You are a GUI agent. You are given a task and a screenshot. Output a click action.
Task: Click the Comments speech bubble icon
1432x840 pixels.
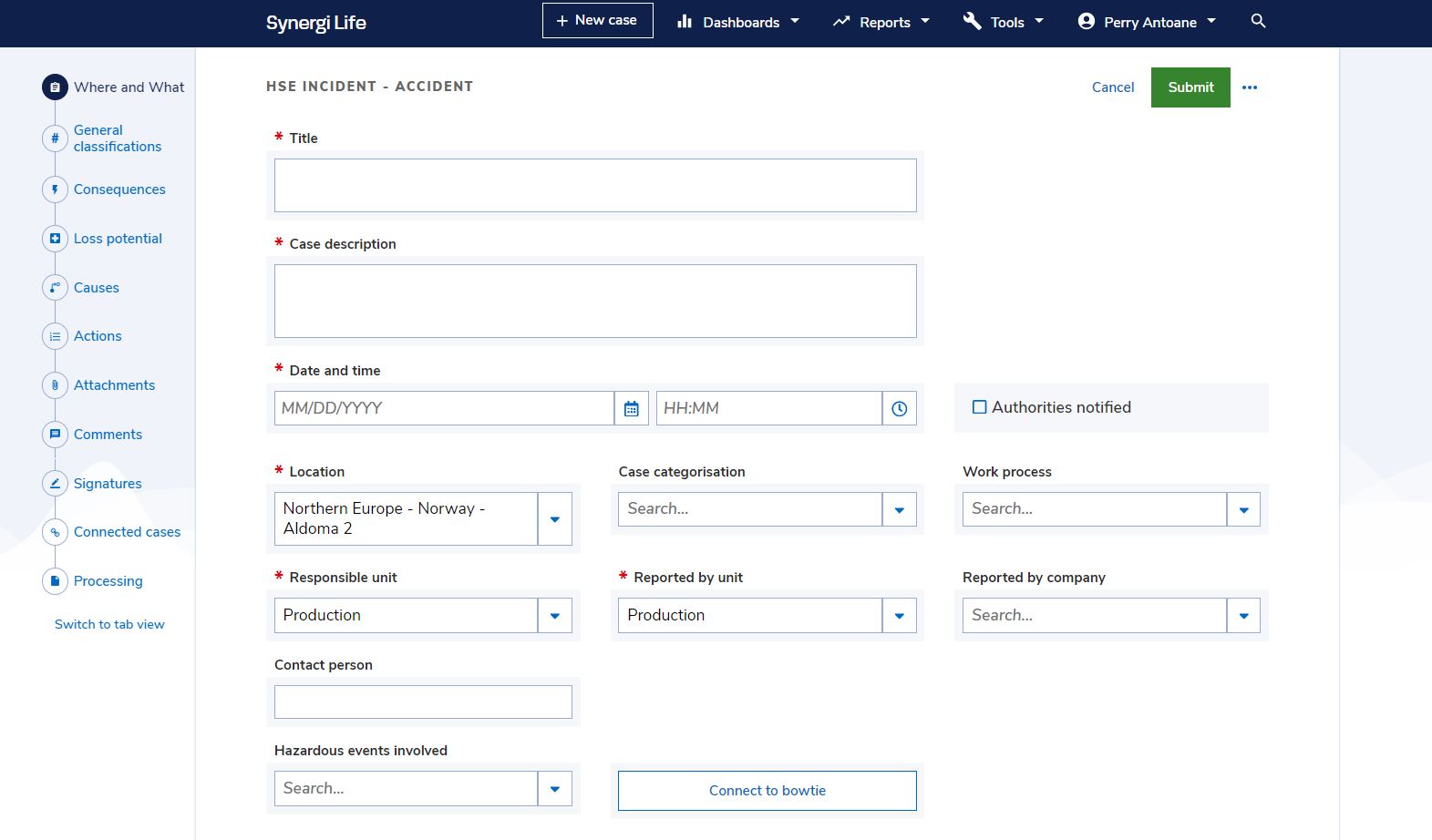(55, 435)
